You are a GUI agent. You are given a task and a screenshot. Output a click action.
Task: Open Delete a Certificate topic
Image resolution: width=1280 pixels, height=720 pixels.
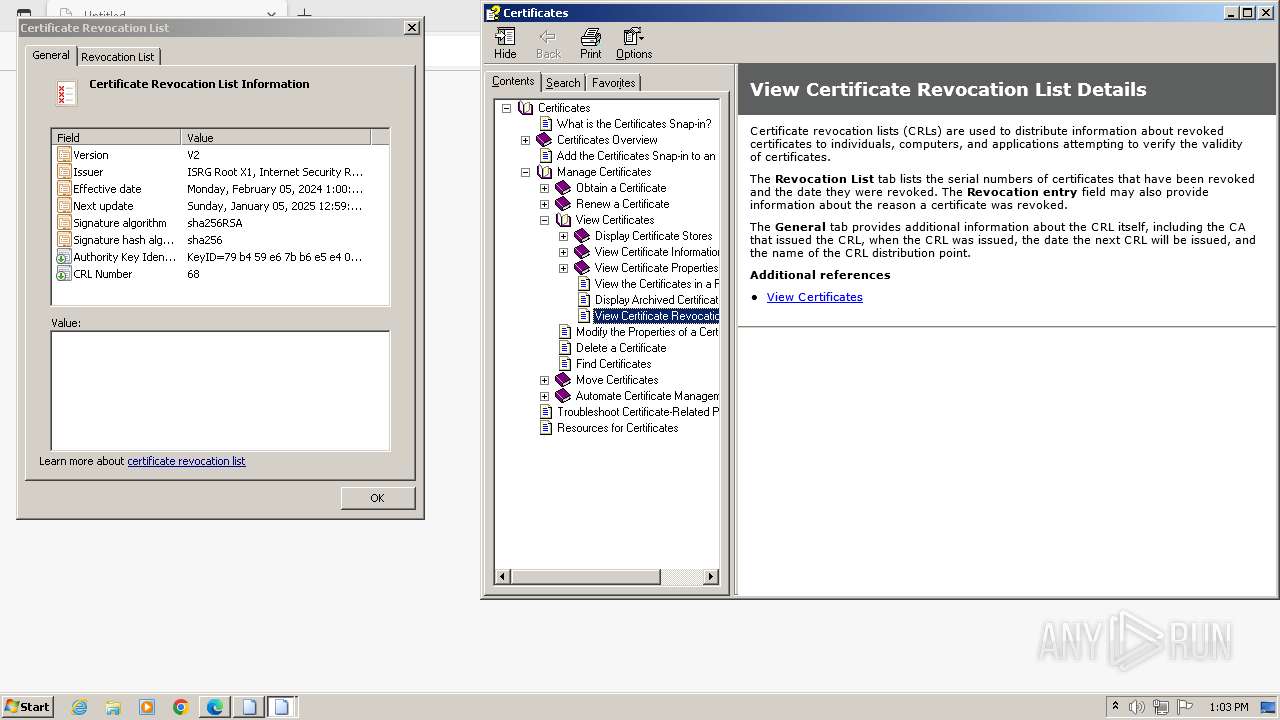click(621, 348)
